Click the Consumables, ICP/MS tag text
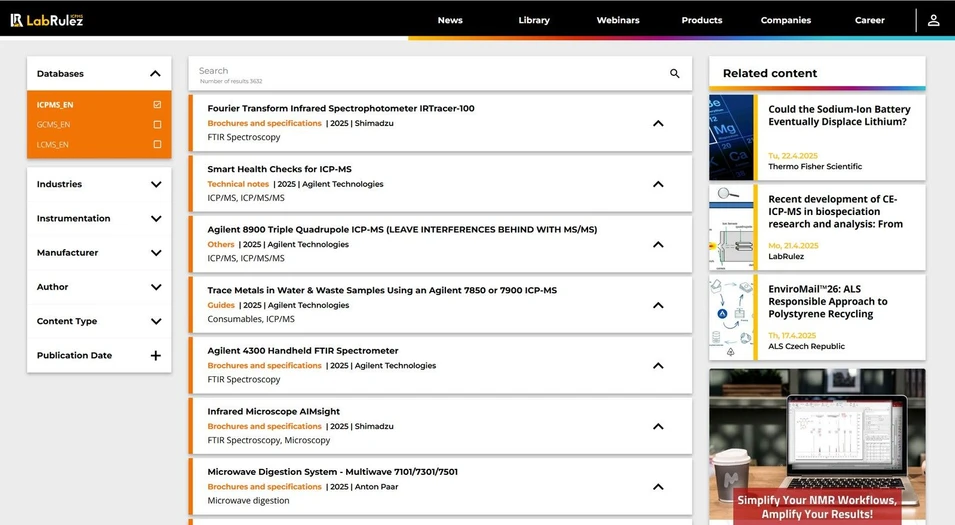The image size is (955, 525). tap(251, 319)
